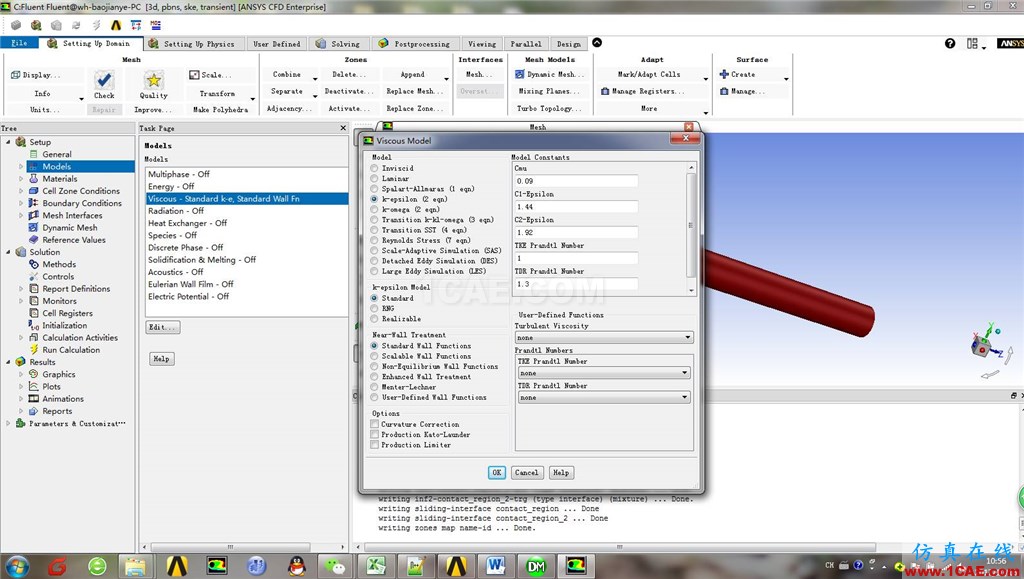Collapse the Solution tree node

click(x=8, y=252)
